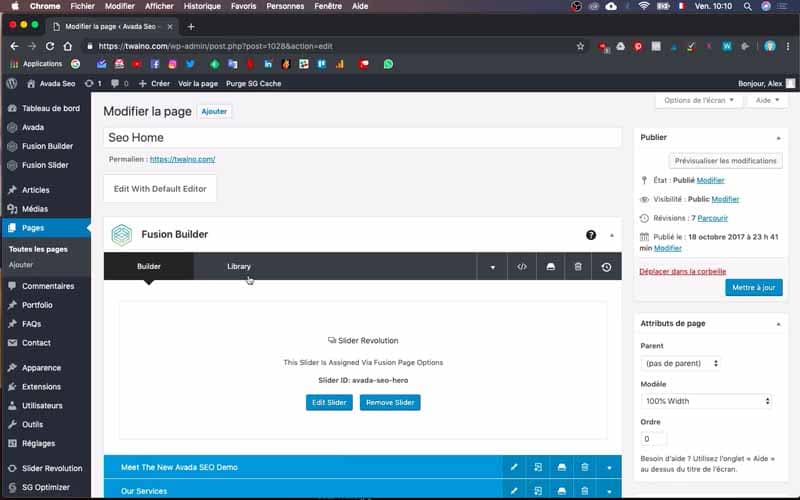Collapse the Attributs de page box
This screenshot has width=800, height=500.
(778, 324)
